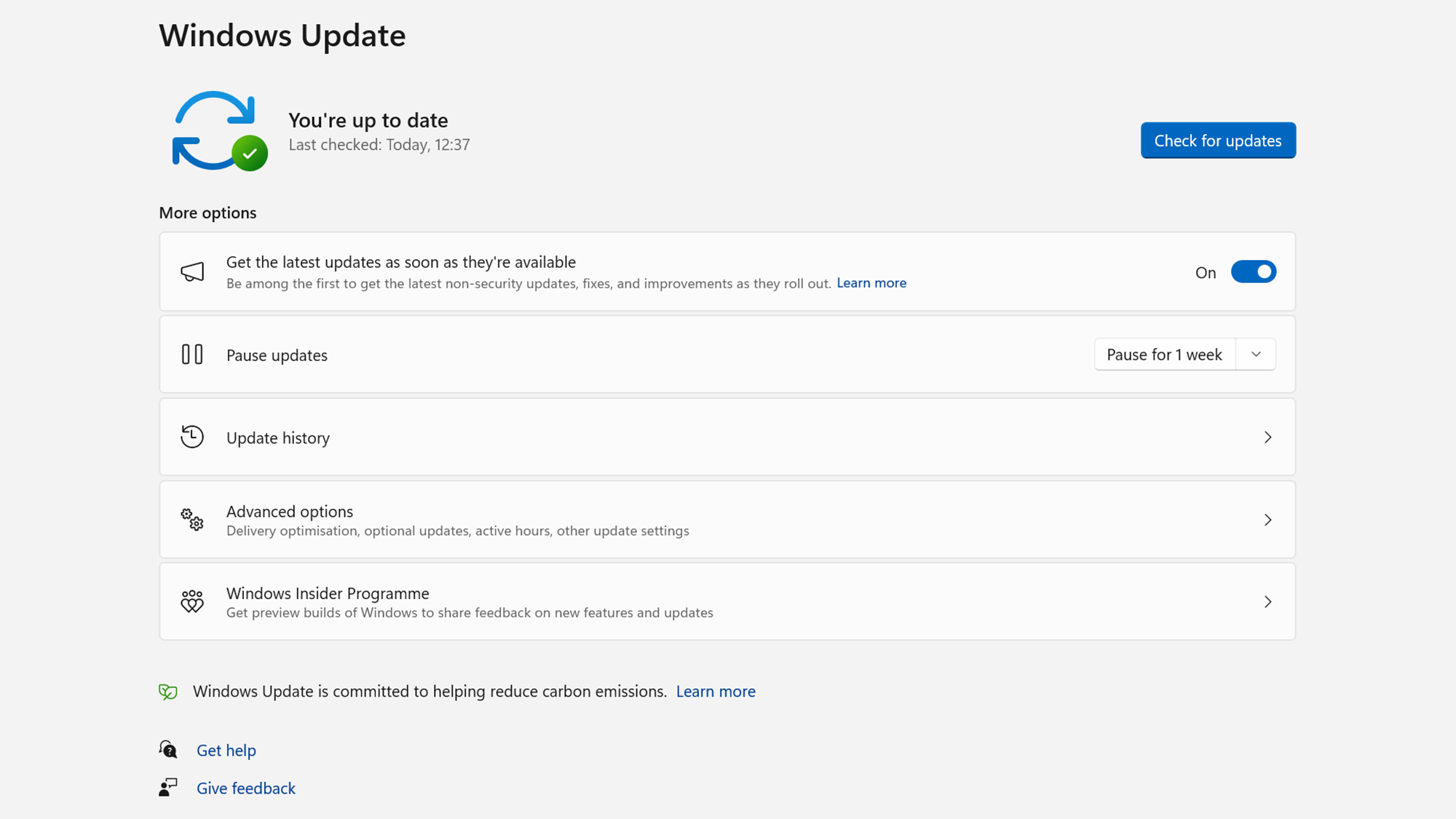The height and width of the screenshot is (819, 1456).
Task: Open Advanced options chevron arrow
Action: 1267,520
